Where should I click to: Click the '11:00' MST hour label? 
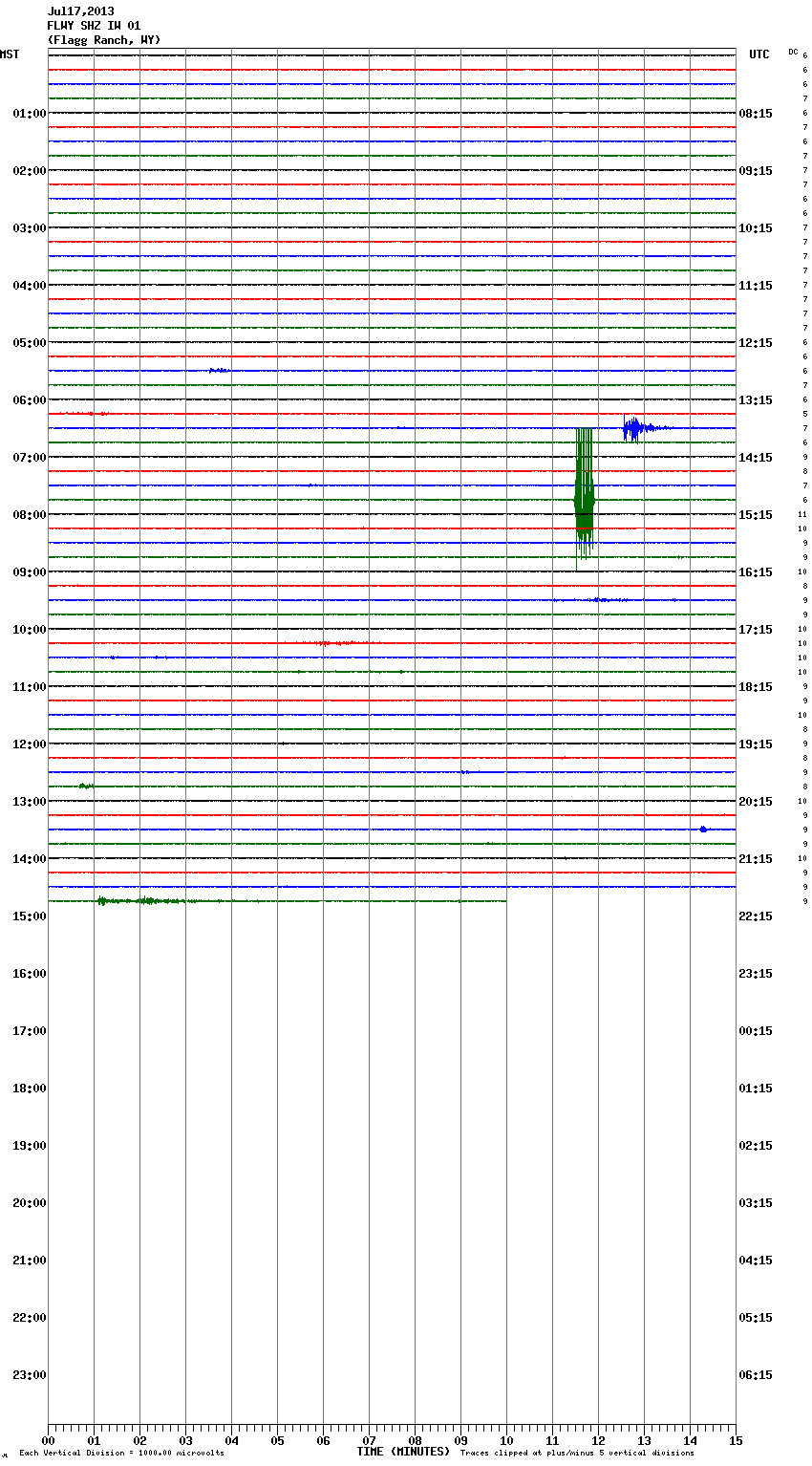(x=30, y=687)
